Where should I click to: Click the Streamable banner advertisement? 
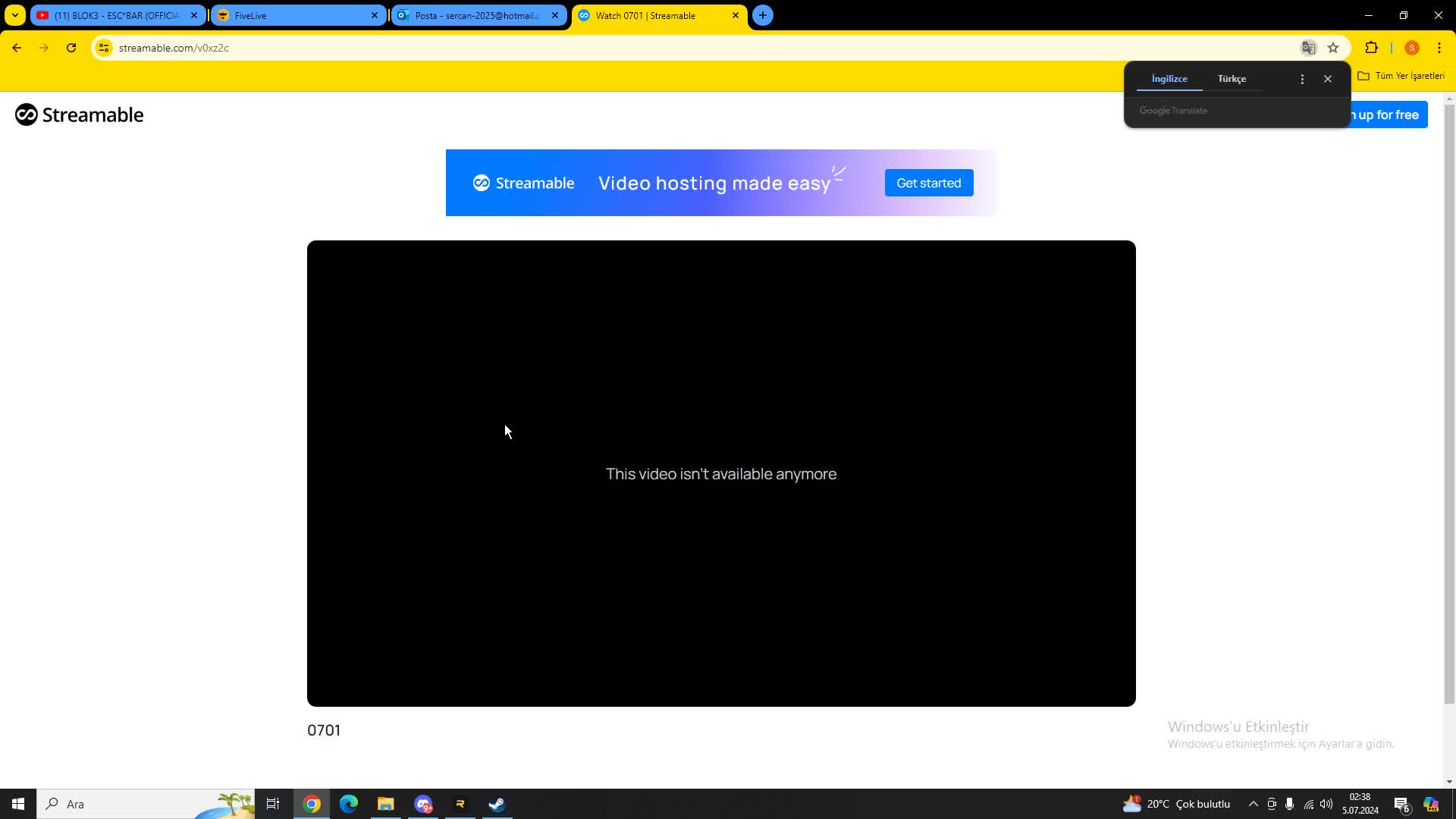(720, 183)
